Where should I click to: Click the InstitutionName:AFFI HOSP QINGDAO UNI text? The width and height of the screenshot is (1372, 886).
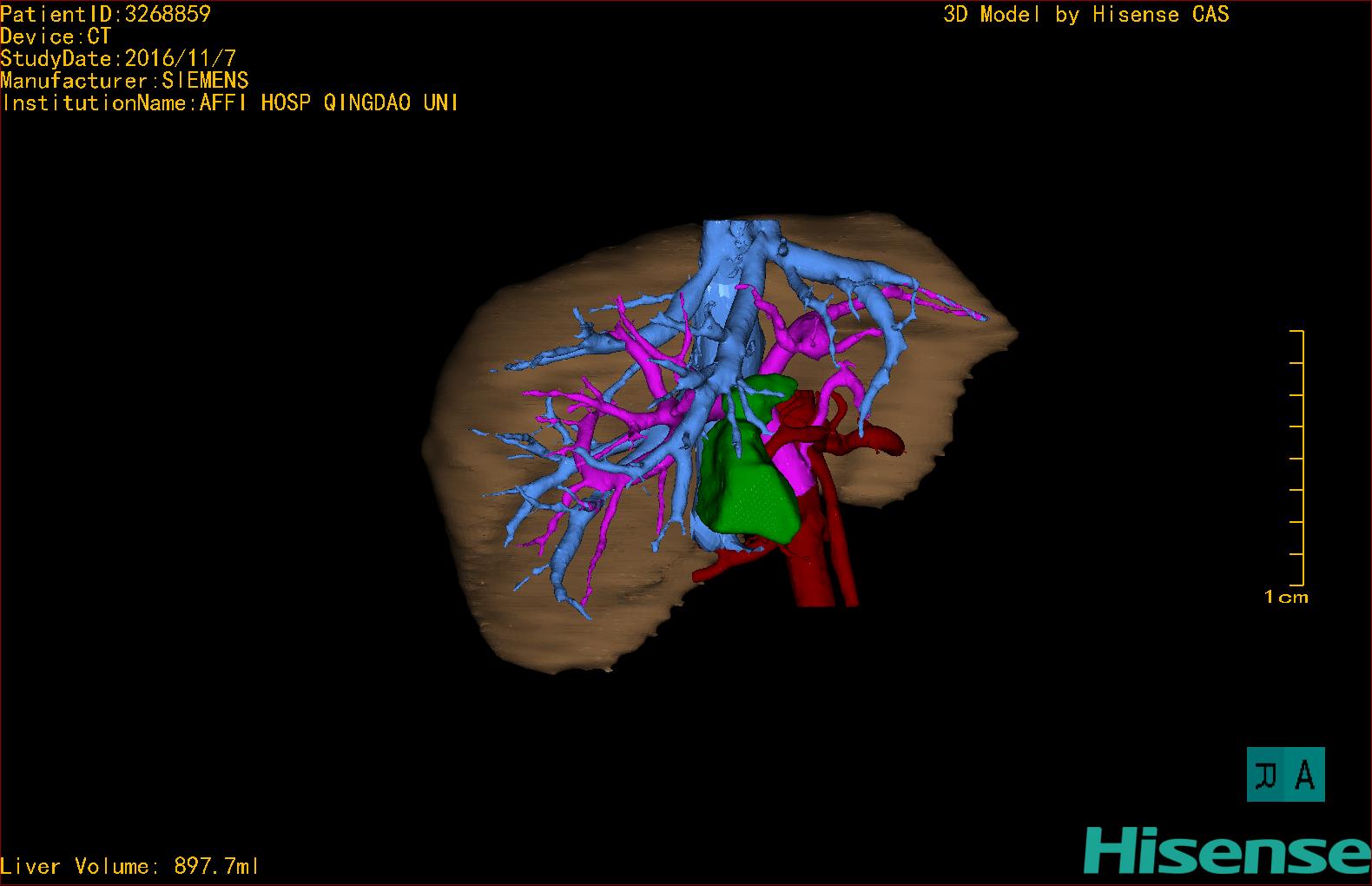point(230,102)
